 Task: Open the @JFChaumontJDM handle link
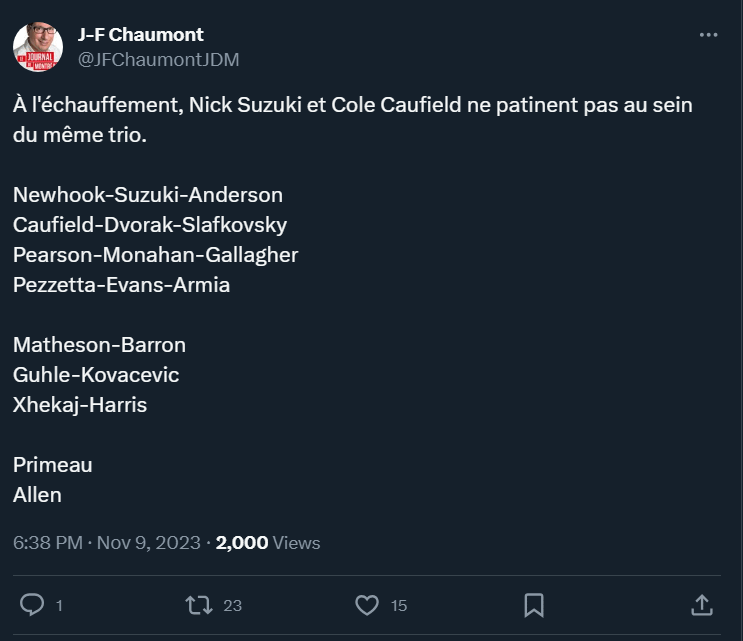pos(158,59)
